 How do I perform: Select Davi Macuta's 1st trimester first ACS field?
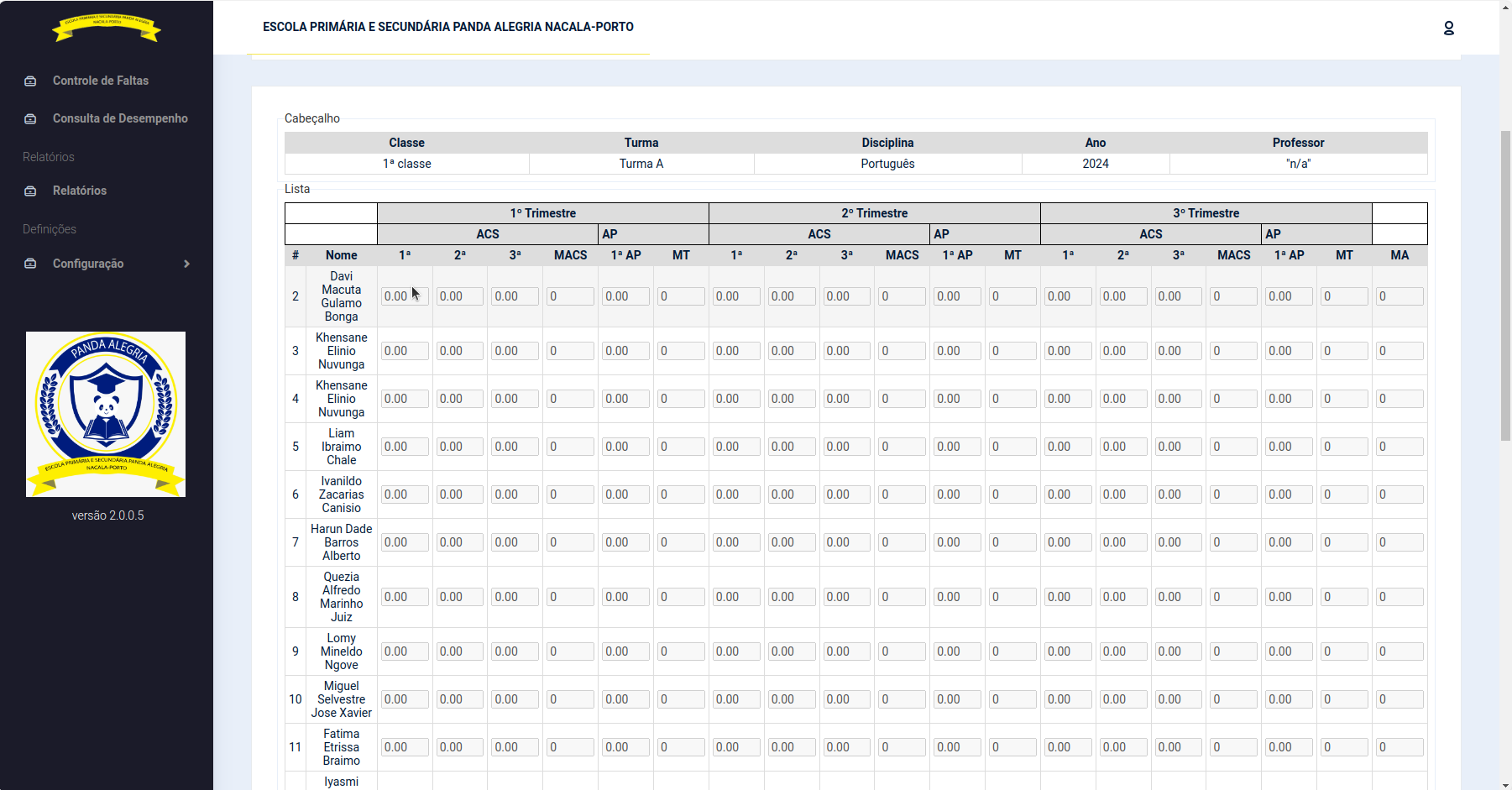click(404, 296)
